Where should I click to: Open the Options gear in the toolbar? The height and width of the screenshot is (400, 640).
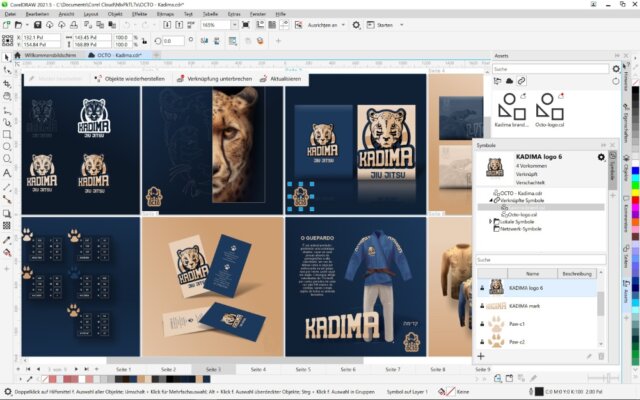pos(356,25)
